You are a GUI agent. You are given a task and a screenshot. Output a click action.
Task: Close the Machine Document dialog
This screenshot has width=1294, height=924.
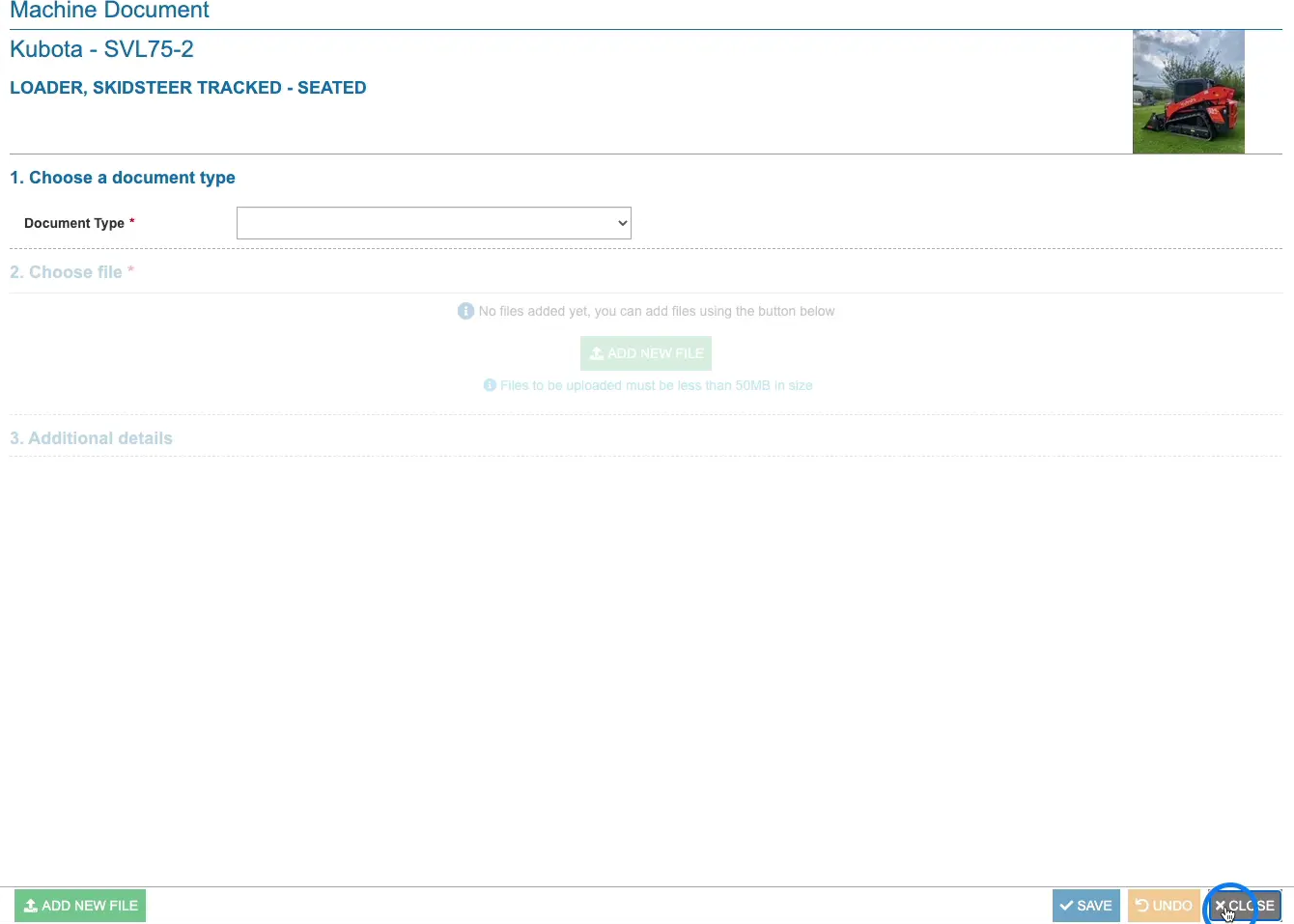[1245, 906]
